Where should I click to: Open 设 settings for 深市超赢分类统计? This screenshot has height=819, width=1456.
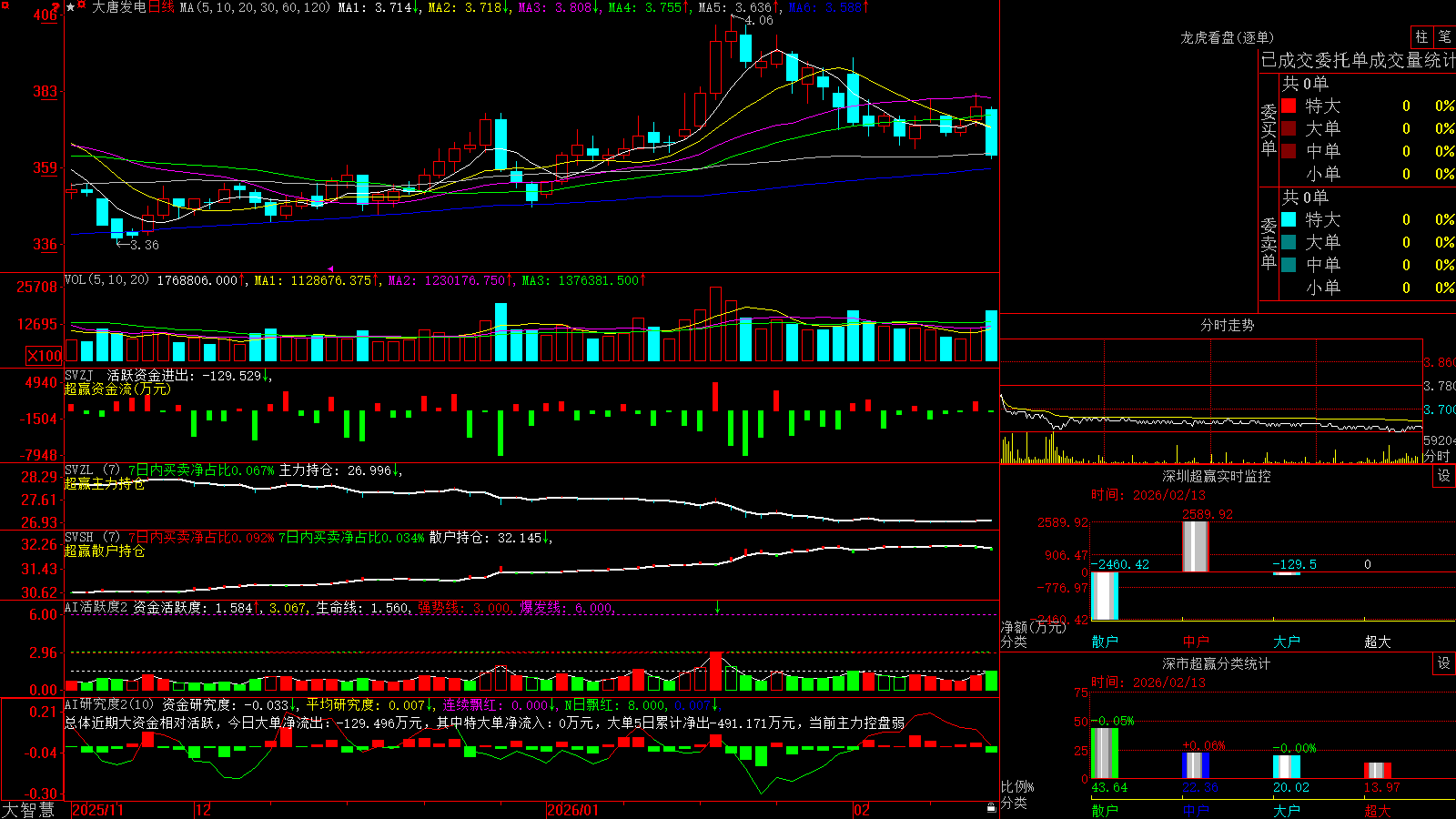[x=1444, y=663]
